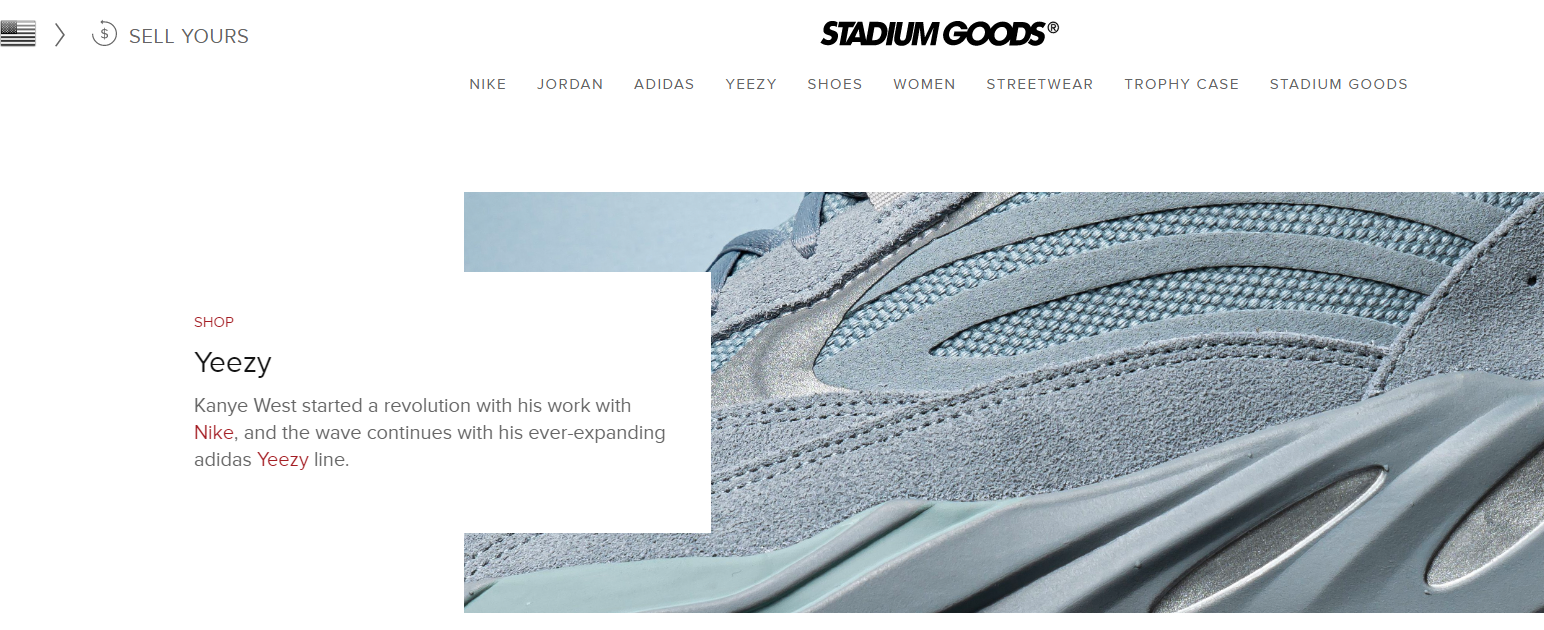The image size is (1544, 630).
Task: Click the Stadium Goods logo
Action: 939,34
